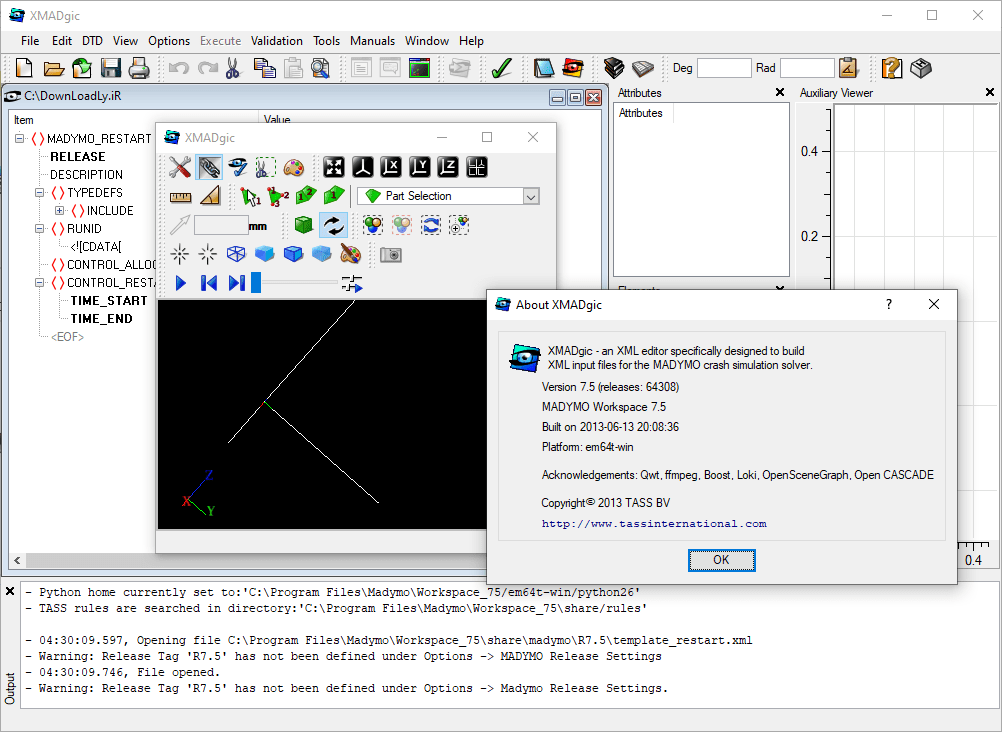
Task: Click the animation timeline slider handle
Action: pos(256,283)
